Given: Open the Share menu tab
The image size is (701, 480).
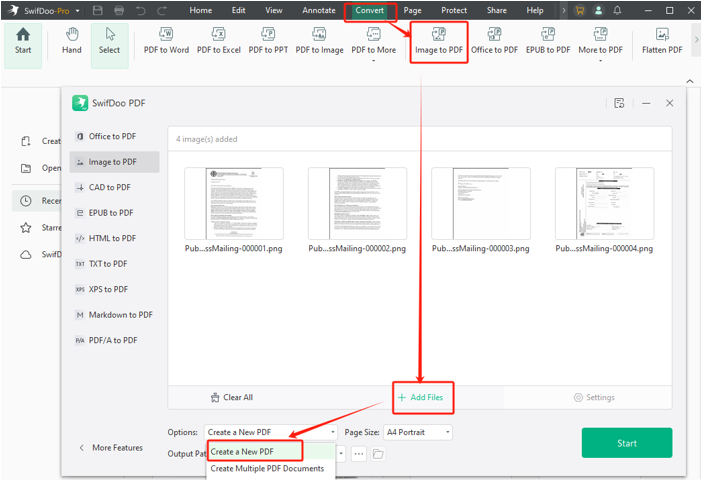Looking at the screenshot, I should point(497,10).
